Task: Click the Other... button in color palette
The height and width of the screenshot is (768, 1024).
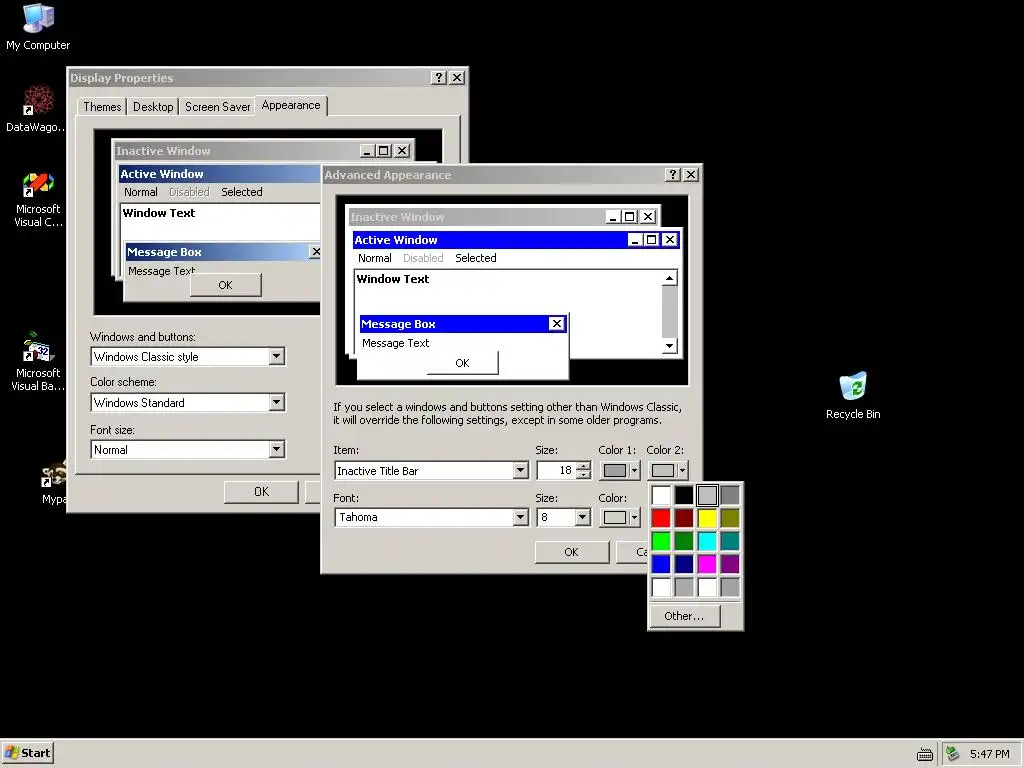Action: click(x=684, y=616)
